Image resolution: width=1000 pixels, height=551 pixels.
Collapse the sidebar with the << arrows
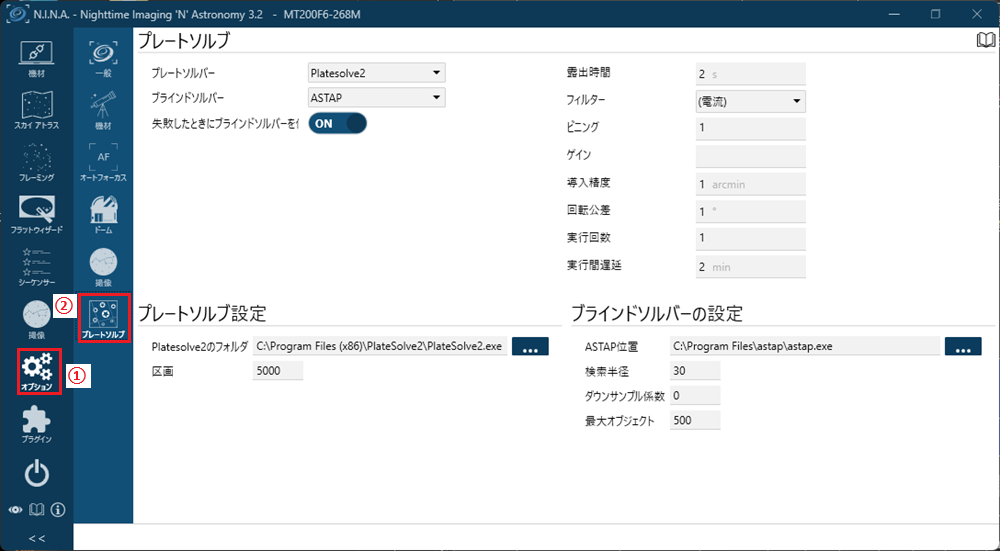[37, 538]
